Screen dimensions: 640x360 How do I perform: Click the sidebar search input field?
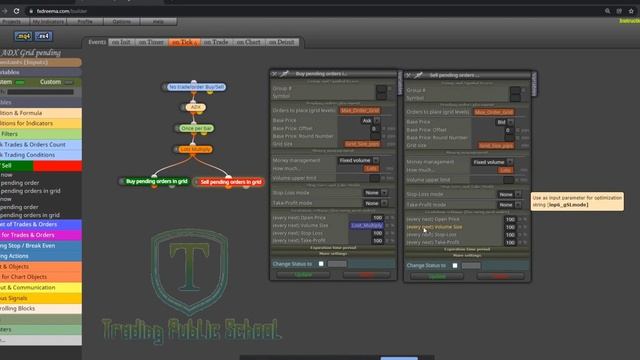(40, 93)
